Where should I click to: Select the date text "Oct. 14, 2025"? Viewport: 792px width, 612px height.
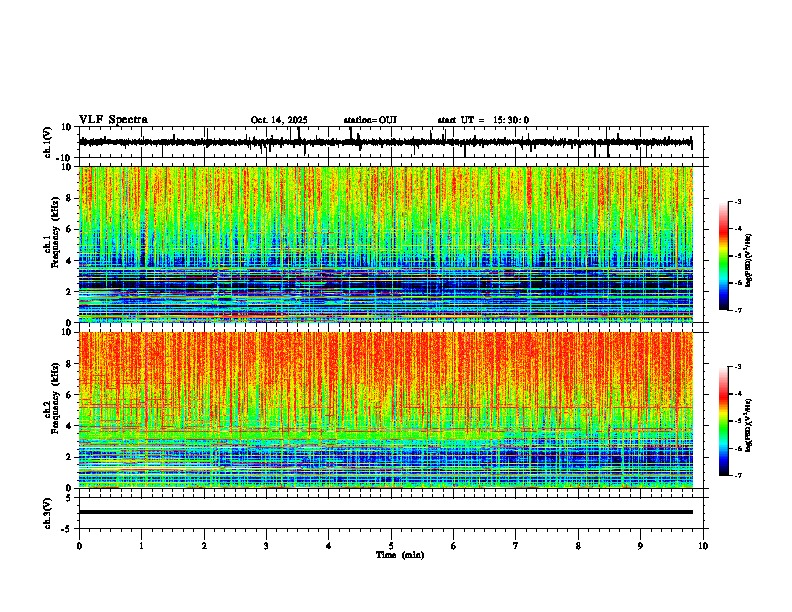tap(279, 120)
